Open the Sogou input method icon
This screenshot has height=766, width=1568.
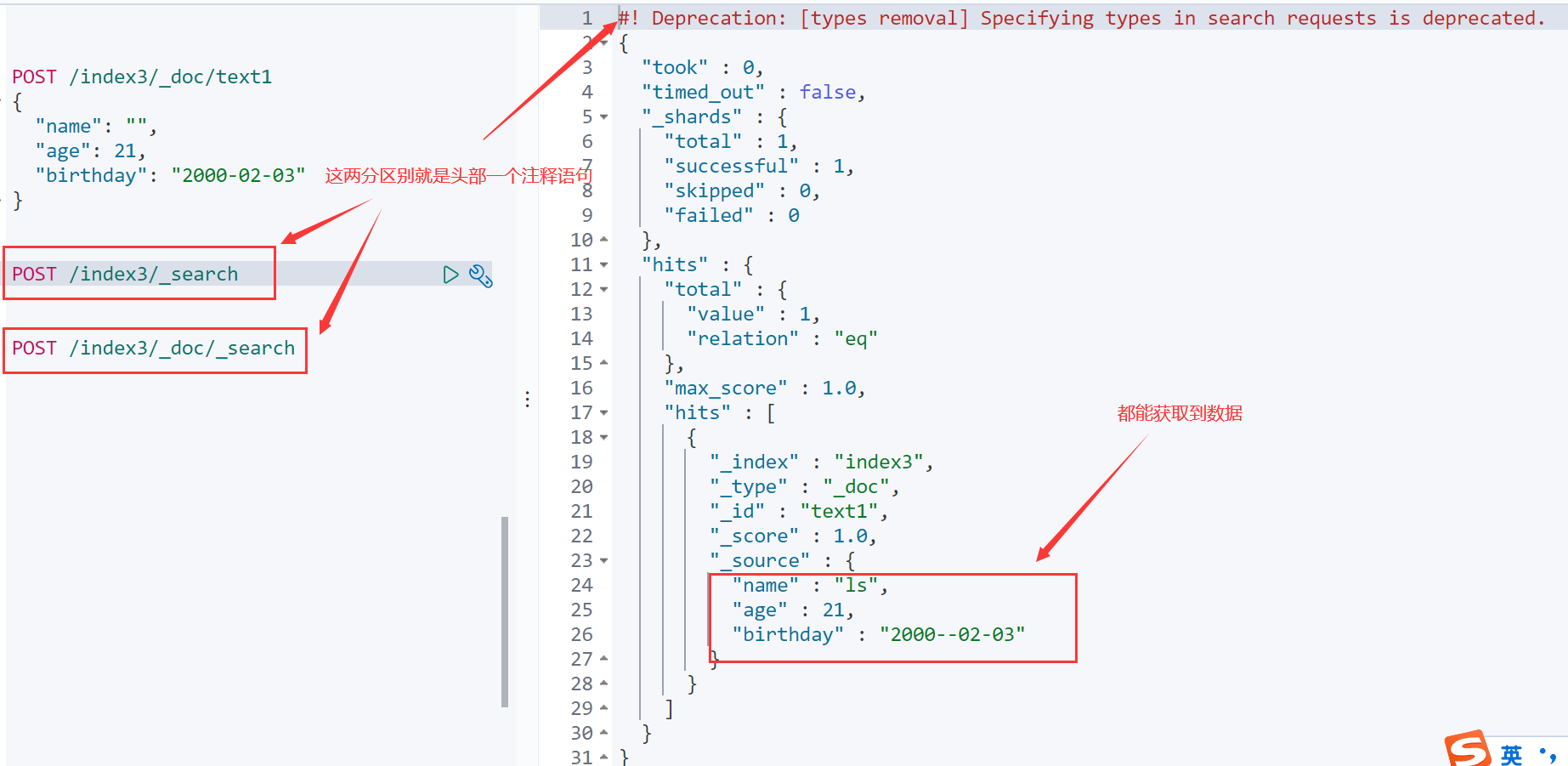1468,749
